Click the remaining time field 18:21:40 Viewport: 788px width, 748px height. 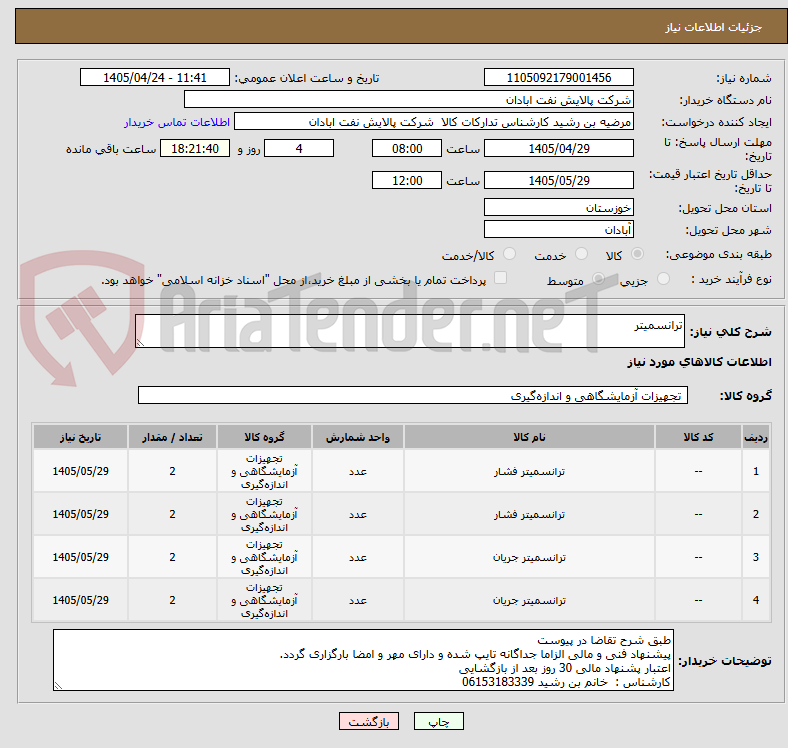195,148
